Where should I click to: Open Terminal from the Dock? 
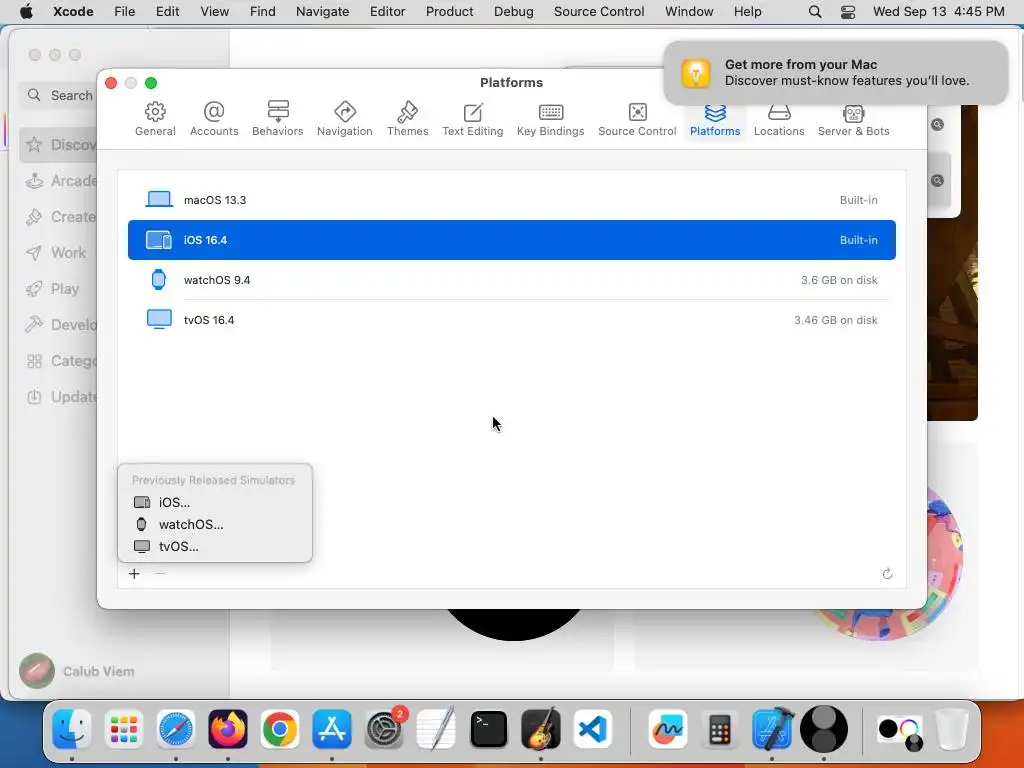(x=488, y=729)
